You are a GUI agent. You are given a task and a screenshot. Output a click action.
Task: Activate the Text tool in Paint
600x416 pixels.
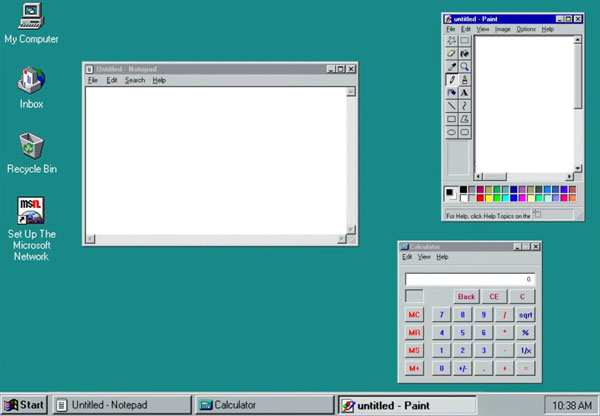pyautogui.click(x=465, y=93)
